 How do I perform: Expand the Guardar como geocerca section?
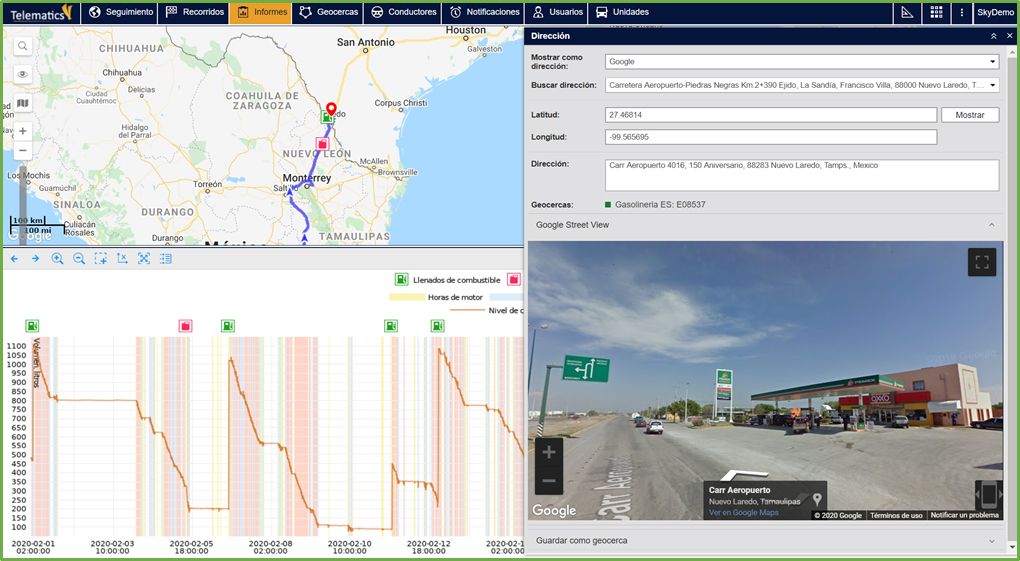pyautogui.click(x=765, y=541)
